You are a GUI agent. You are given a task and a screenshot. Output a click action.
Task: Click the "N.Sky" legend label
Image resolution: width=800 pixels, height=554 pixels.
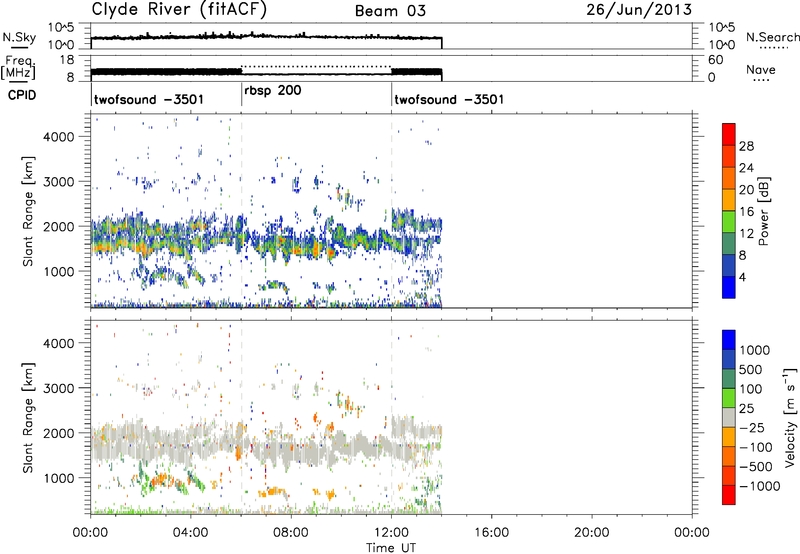click(19, 37)
